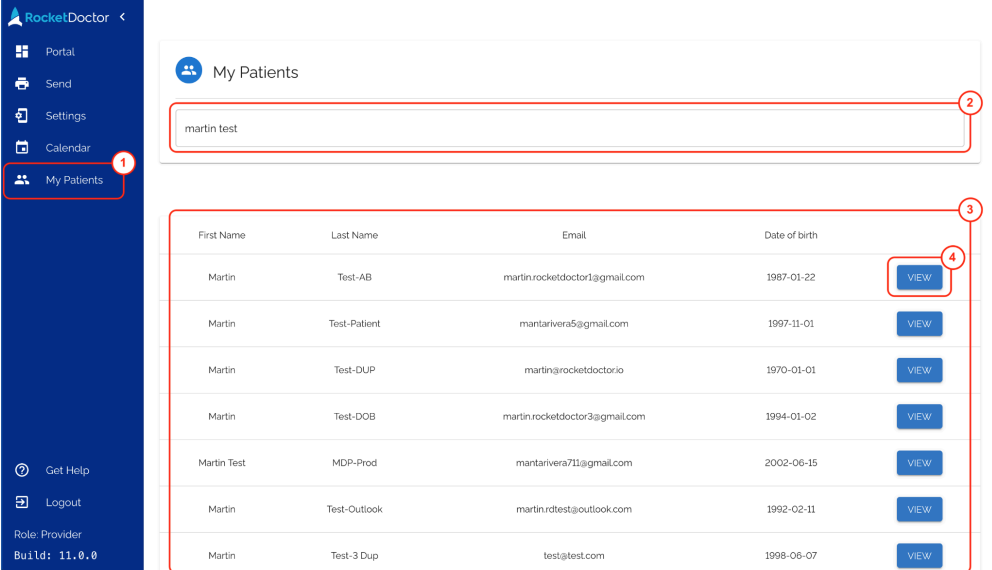
Task: Click the Logout arrow icon
Action: (x=22, y=502)
